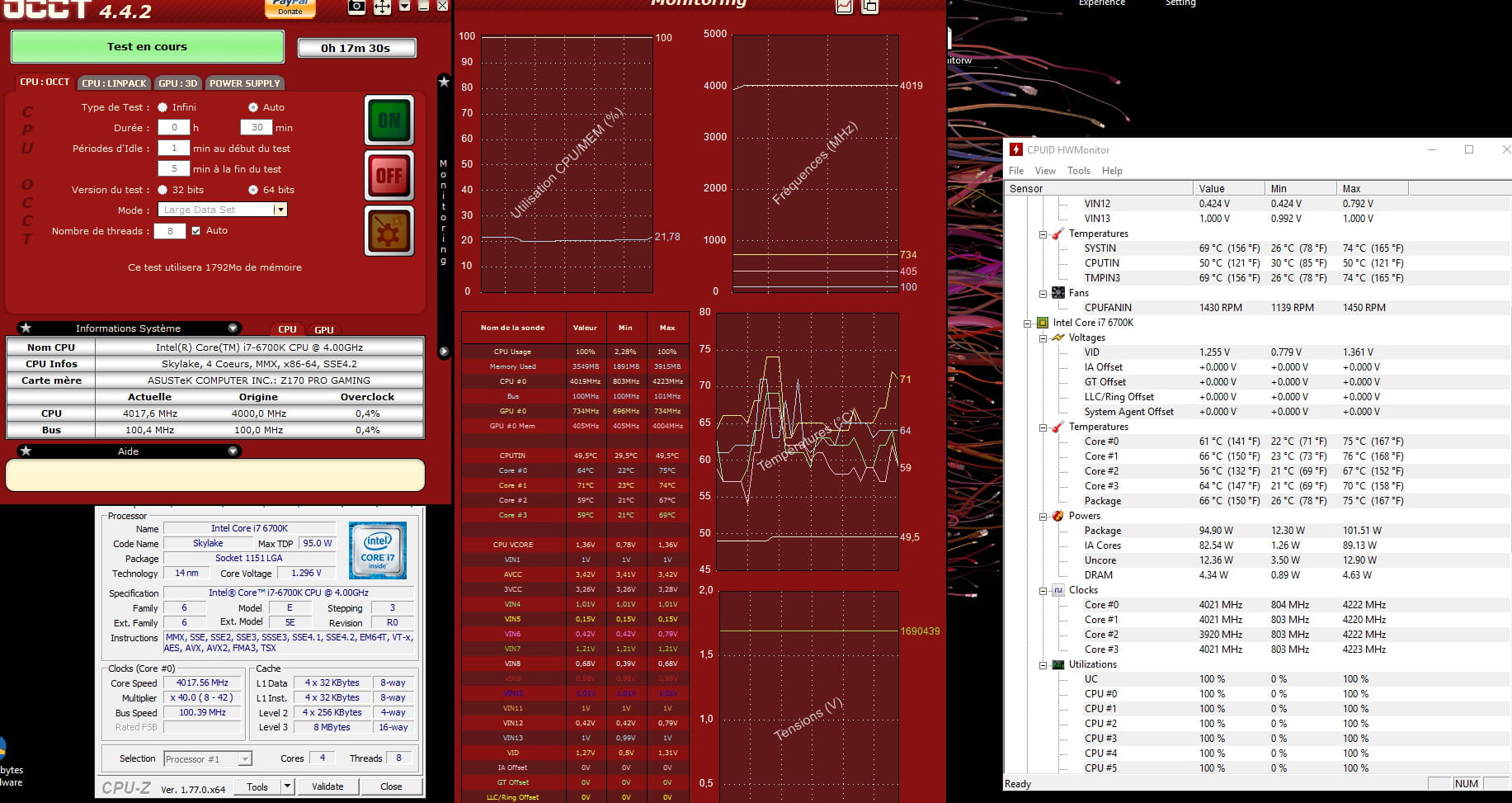Image resolution: width=1512 pixels, height=803 pixels.
Task: Click the red OFF stop button
Action: [x=389, y=175]
